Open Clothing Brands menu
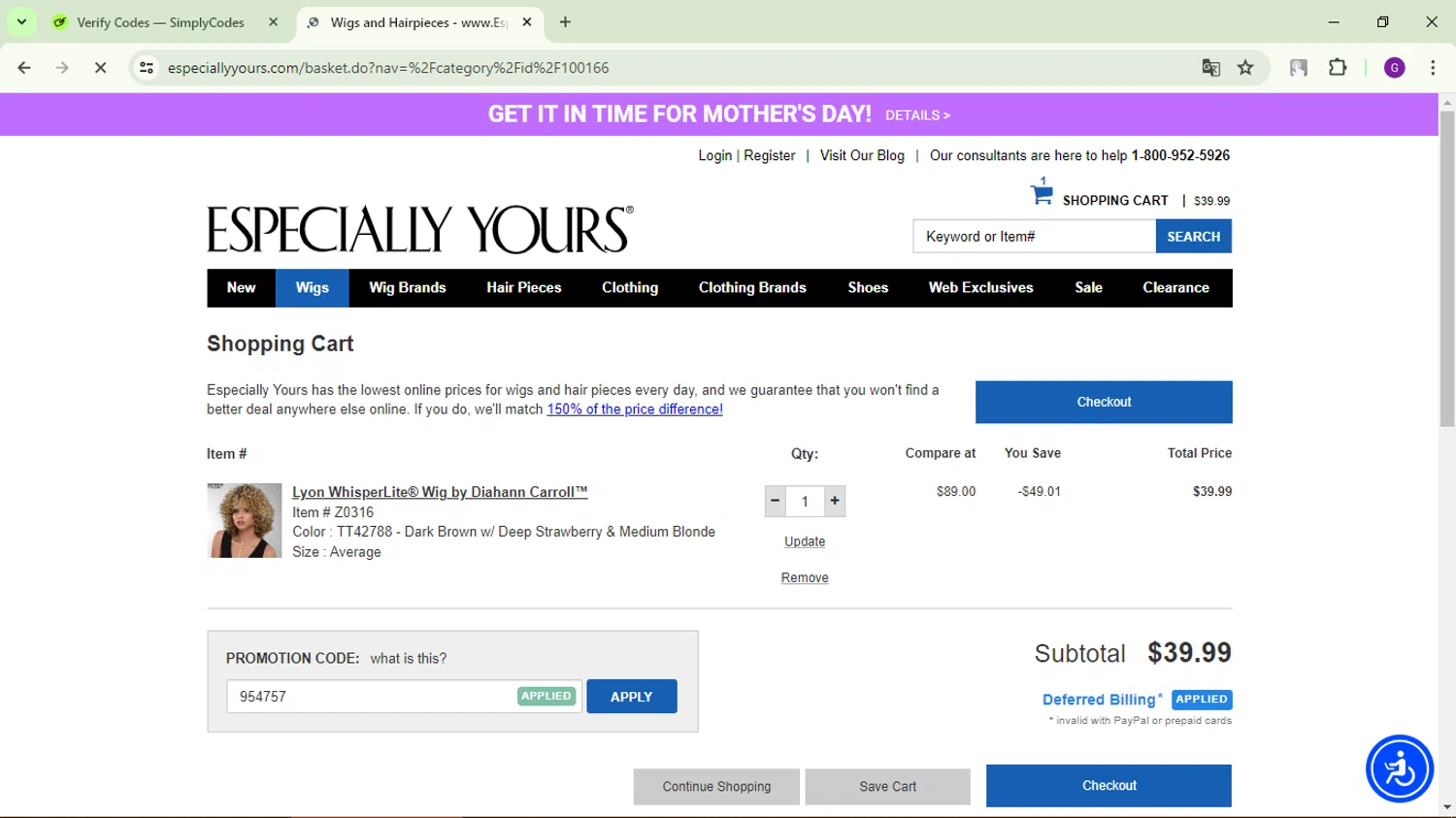The height and width of the screenshot is (818, 1456). (752, 288)
